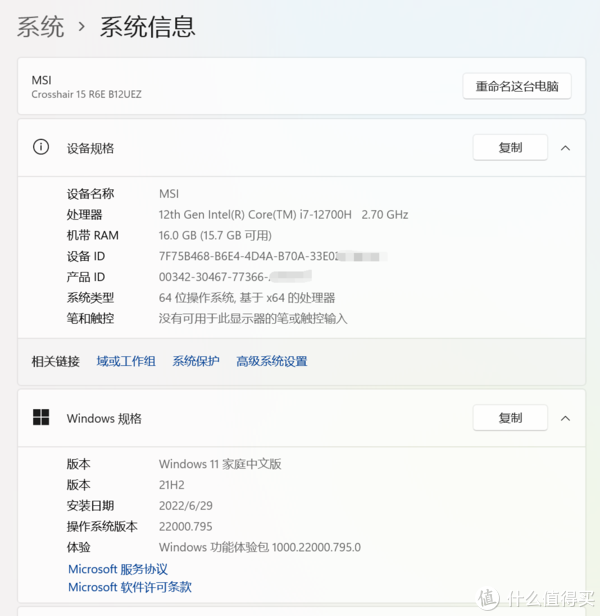The width and height of the screenshot is (600, 616).
Task: Click the 安装日期 label
Action: (90, 506)
